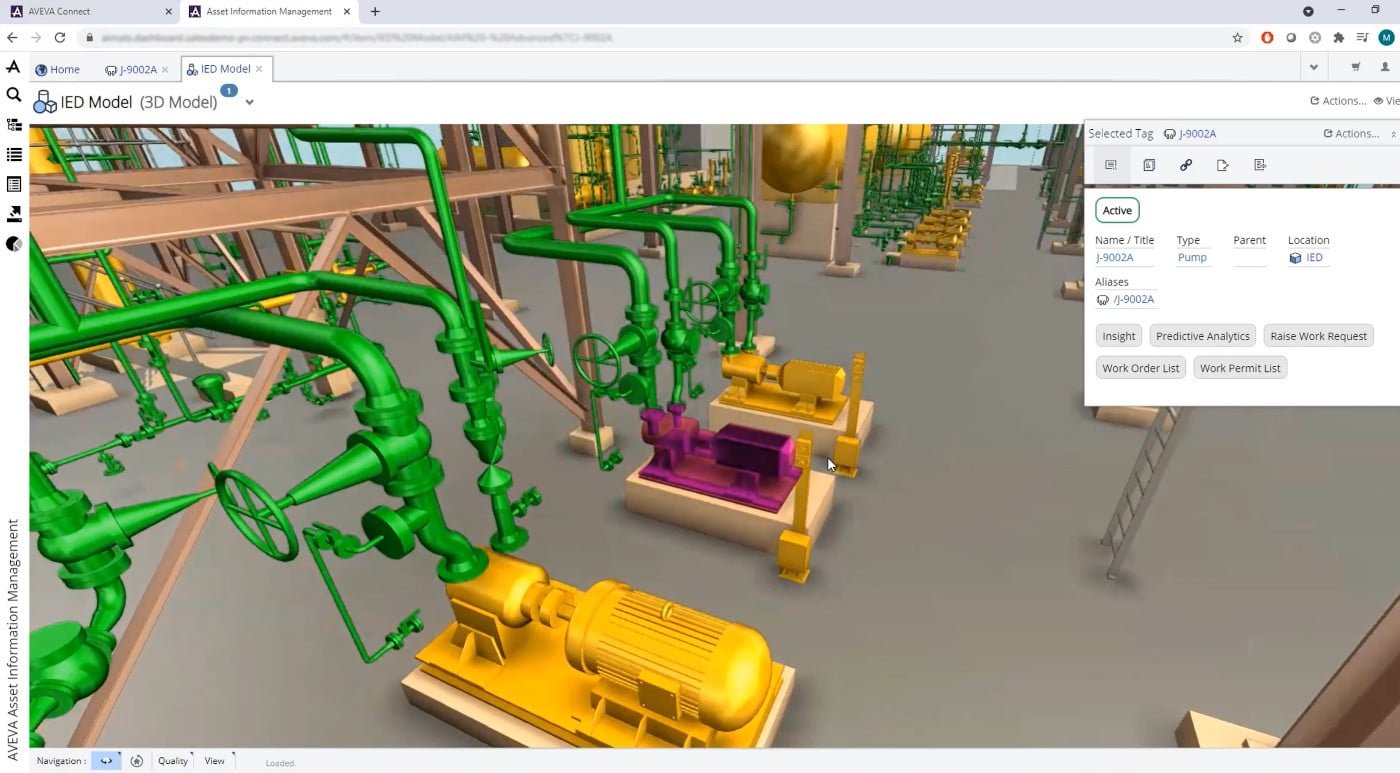1400x773 pixels.
Task: Click Raise Work Request button
Action: point(1319,336)
